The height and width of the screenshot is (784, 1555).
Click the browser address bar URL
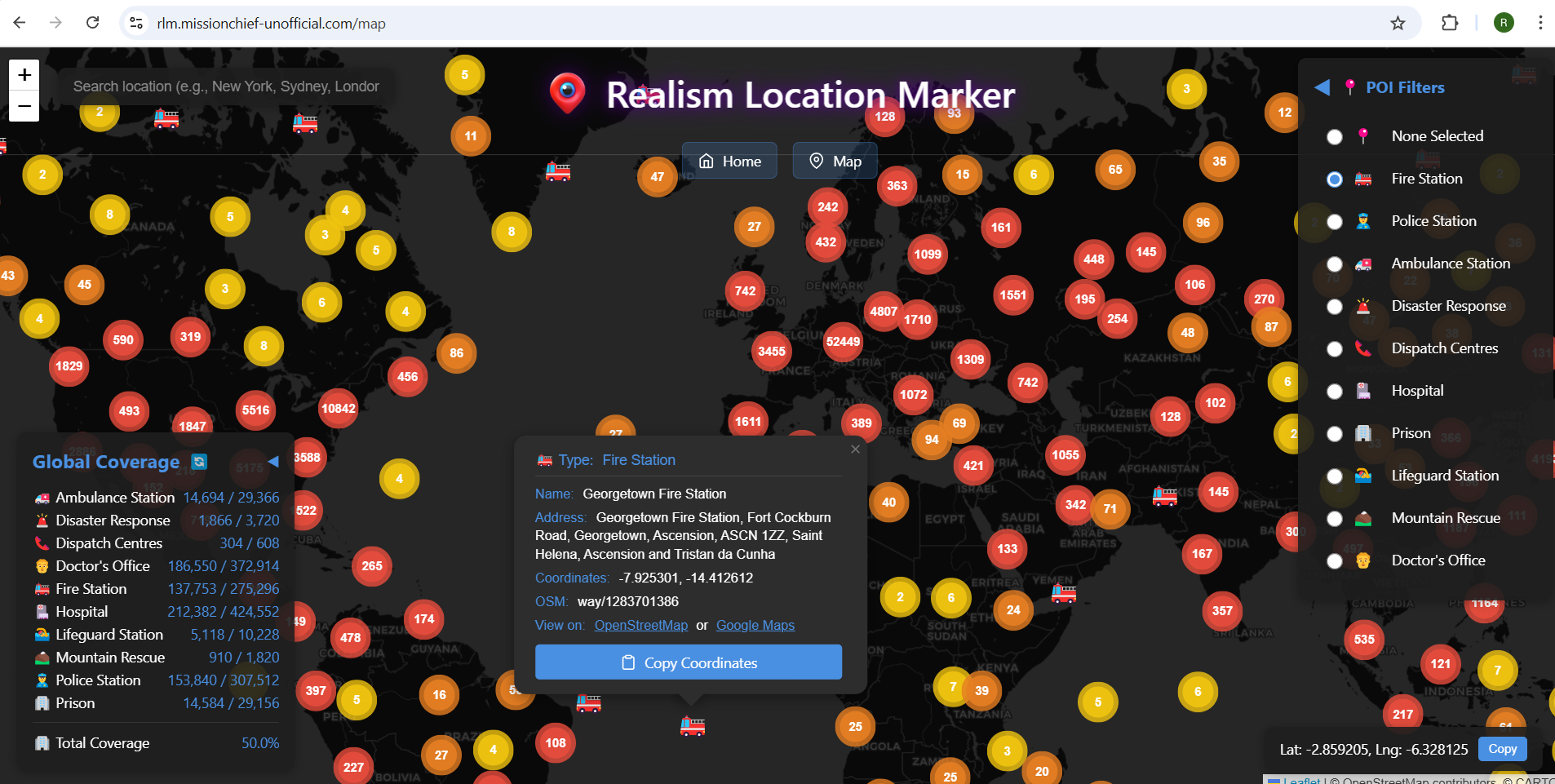pyautogui.click(x=271, y=24)
